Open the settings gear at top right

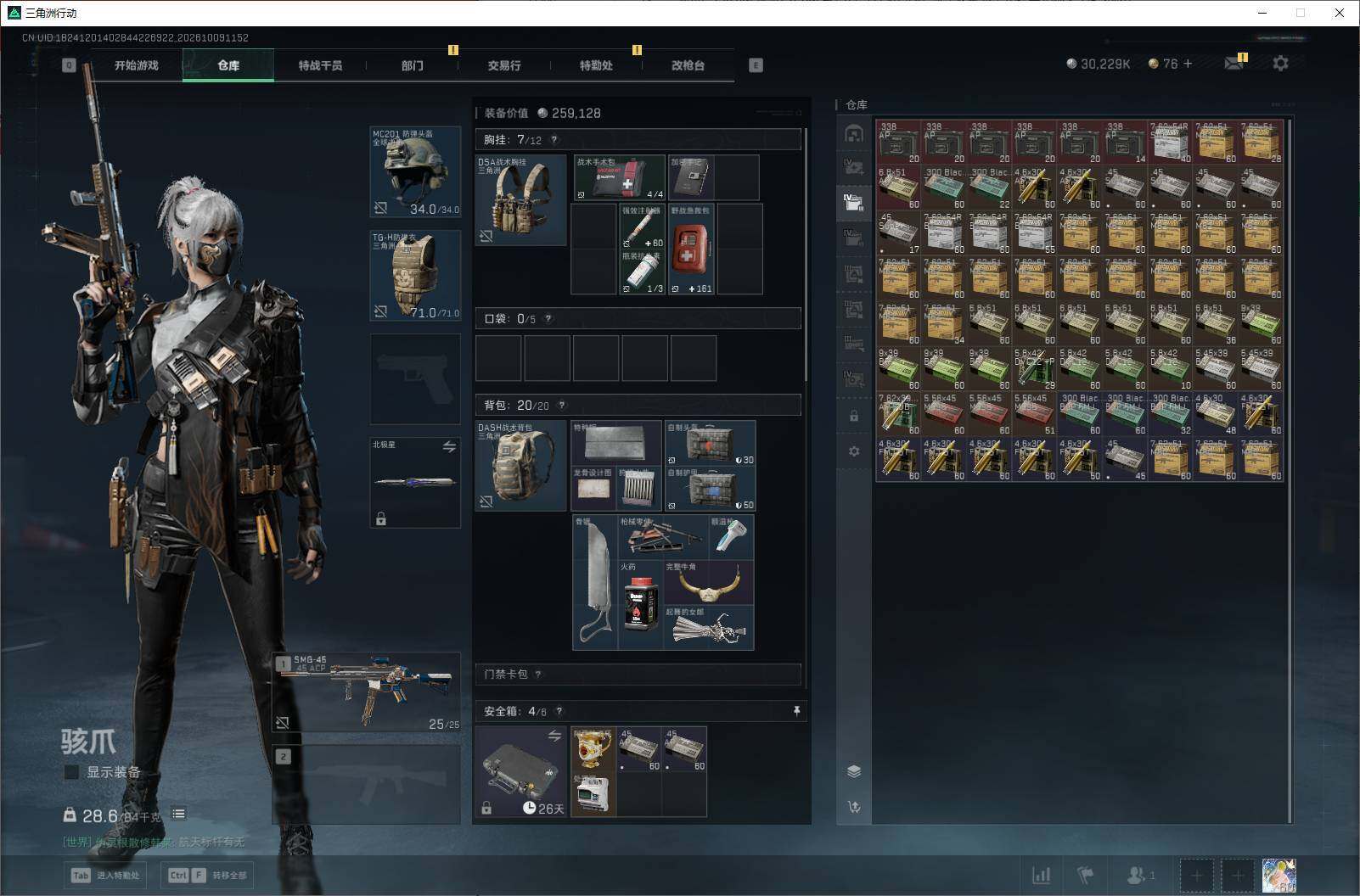coord(1280,64)
